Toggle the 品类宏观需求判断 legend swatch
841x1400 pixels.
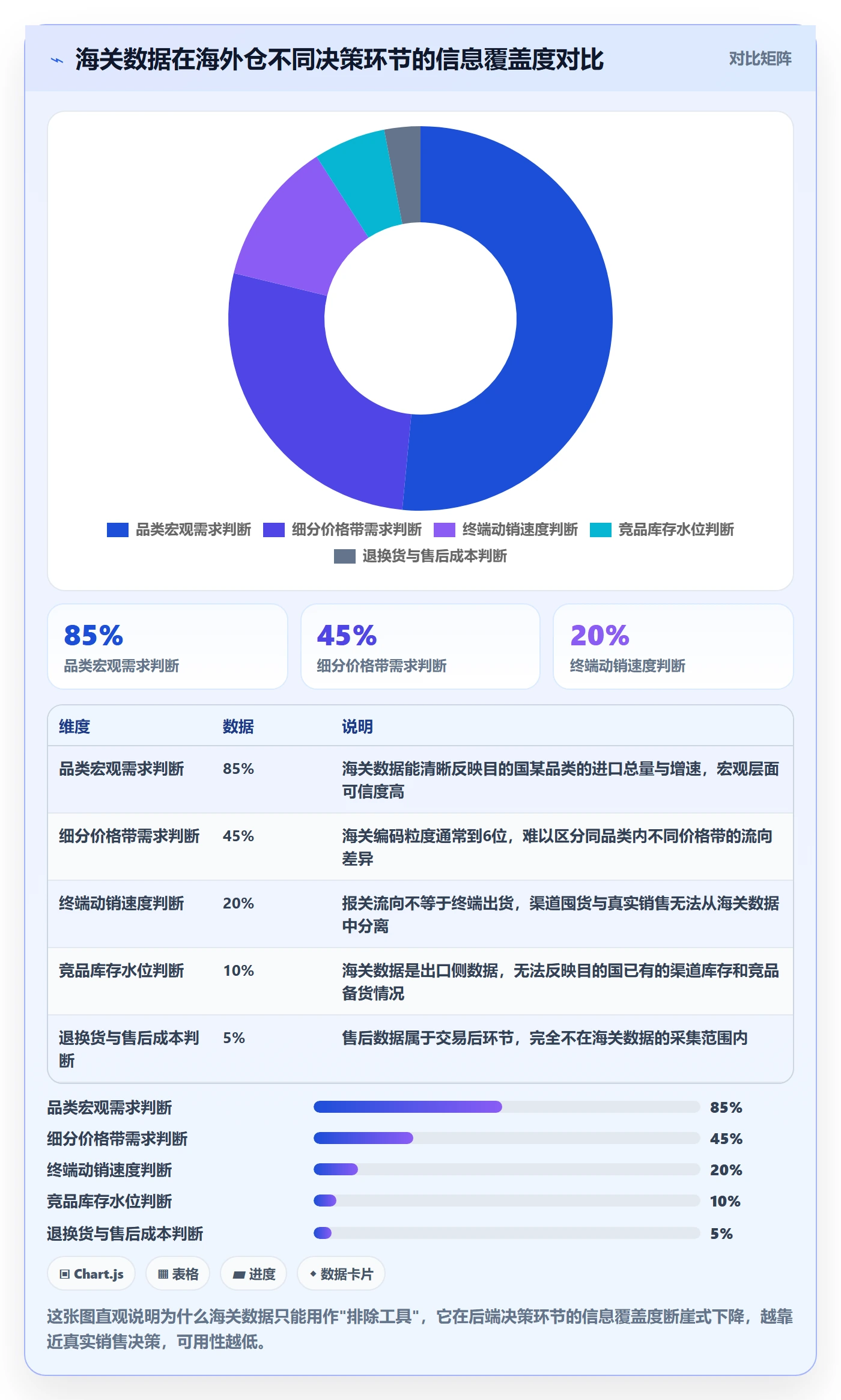point(117,529)
